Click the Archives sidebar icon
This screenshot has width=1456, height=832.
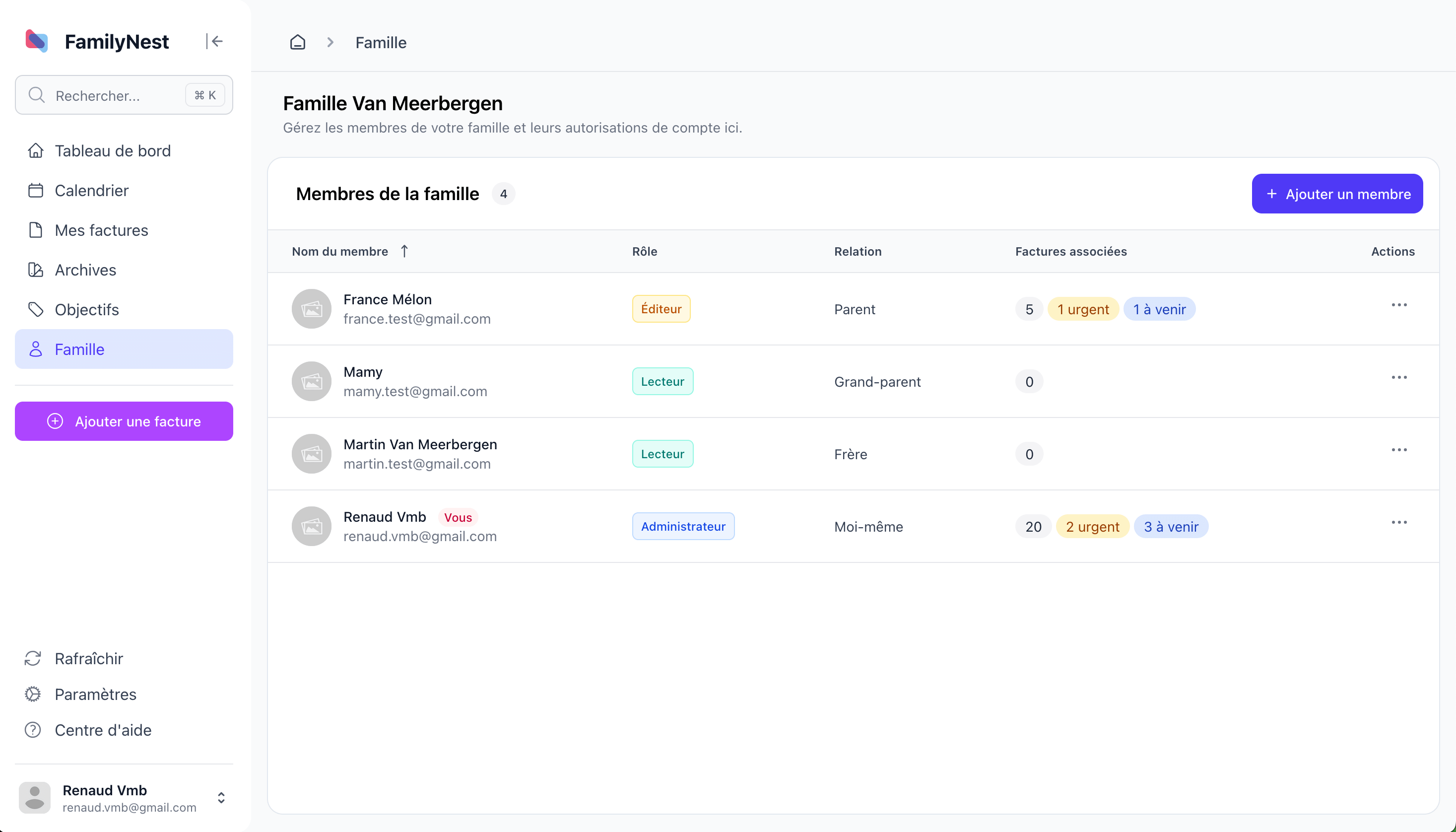[35, 270]
